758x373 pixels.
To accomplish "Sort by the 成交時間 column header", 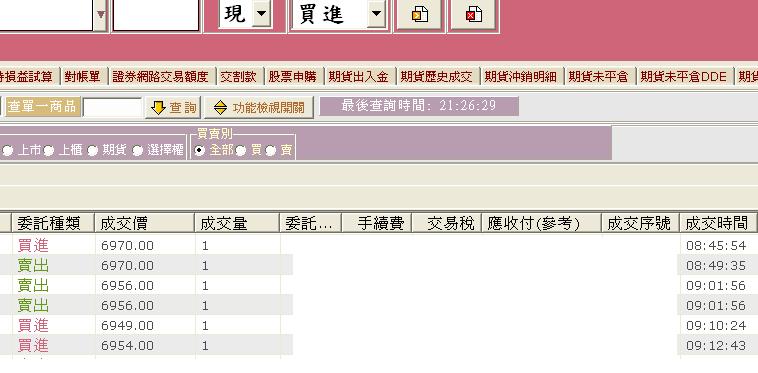I will coord(716,223).
